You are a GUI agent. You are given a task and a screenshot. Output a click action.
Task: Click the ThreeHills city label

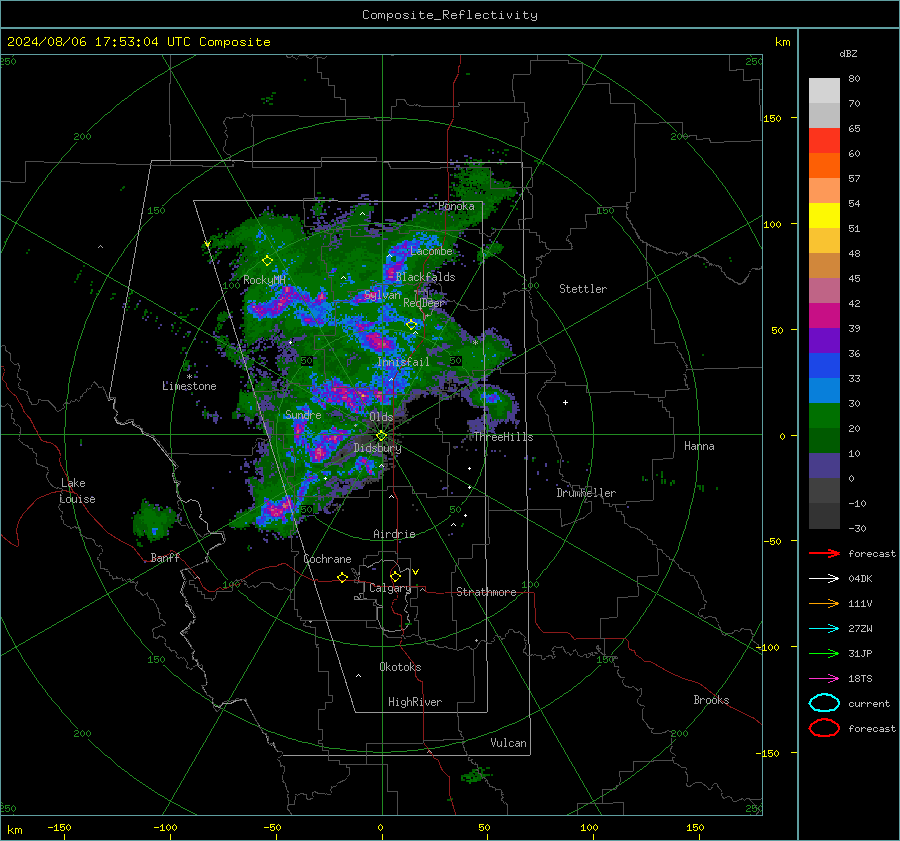[x=503, y=437]
